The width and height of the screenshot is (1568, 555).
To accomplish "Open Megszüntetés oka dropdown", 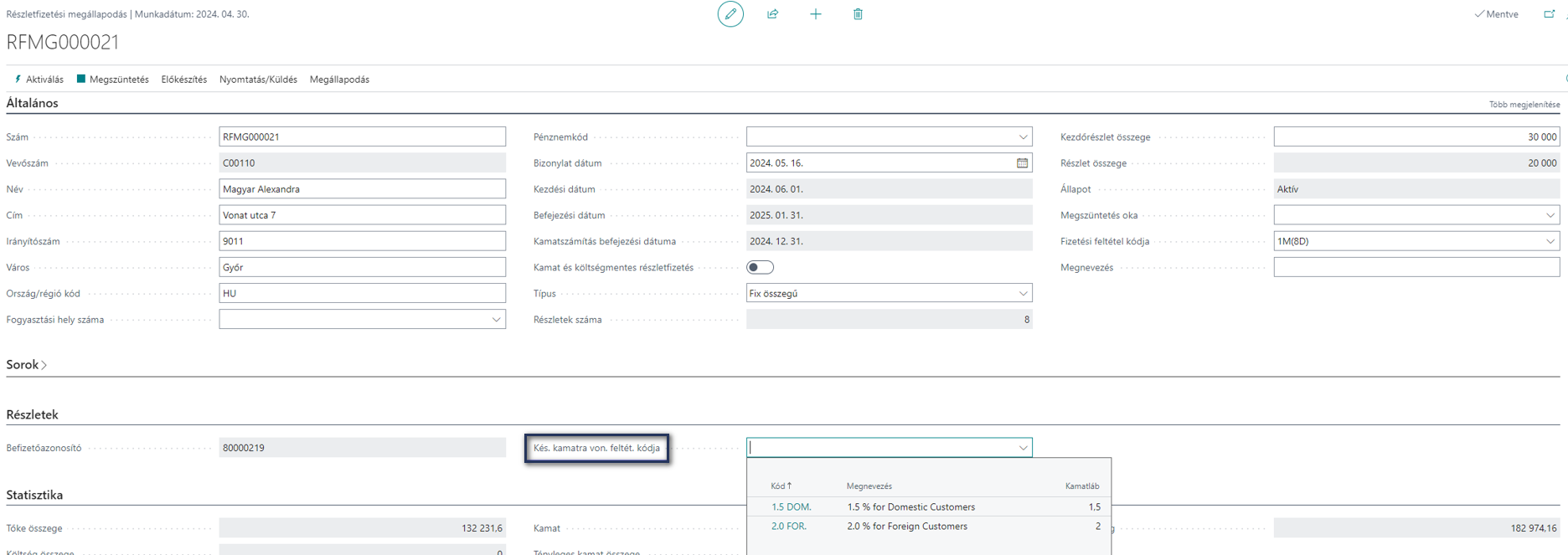I will (x=1550, y=215).
